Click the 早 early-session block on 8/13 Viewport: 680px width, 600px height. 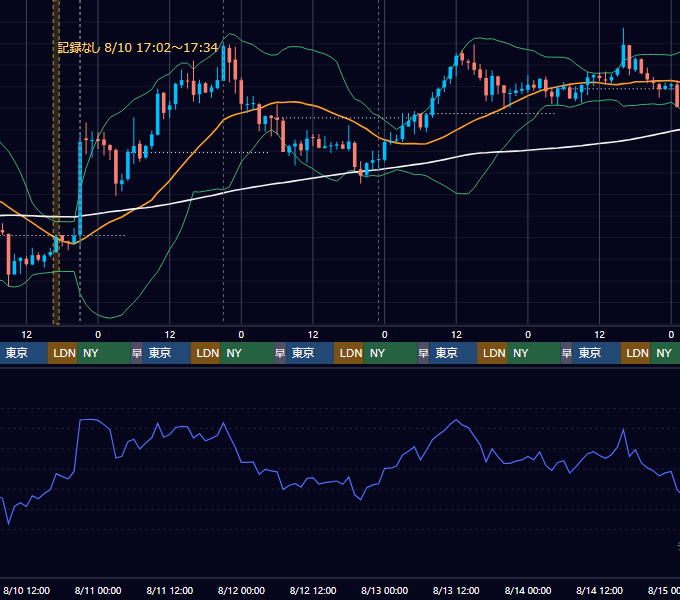point(423,353)
